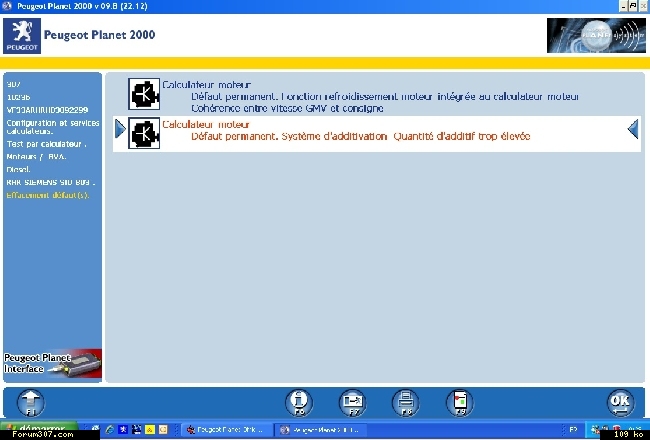Image resolution: width=650 pixels, height=440 pixels.
Task: Click engine icon of GMV cooling fault
Action: tap(144, 94)
